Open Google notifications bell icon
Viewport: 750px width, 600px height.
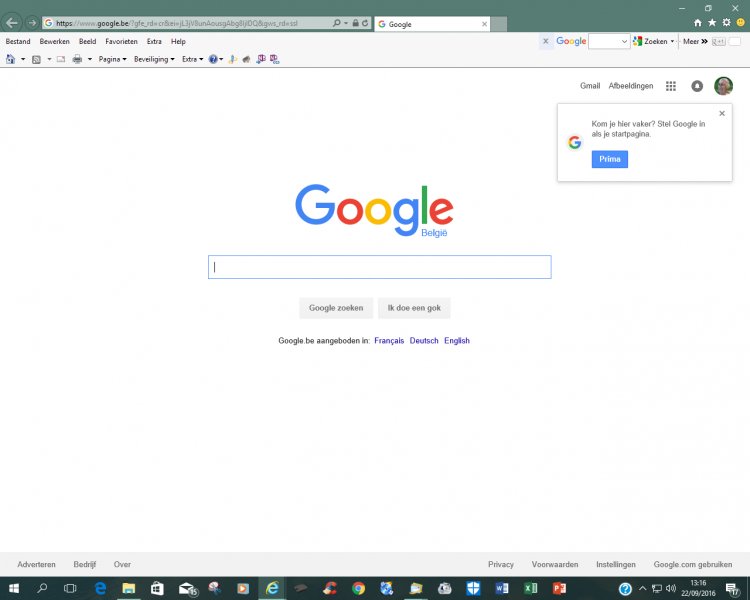697,86
